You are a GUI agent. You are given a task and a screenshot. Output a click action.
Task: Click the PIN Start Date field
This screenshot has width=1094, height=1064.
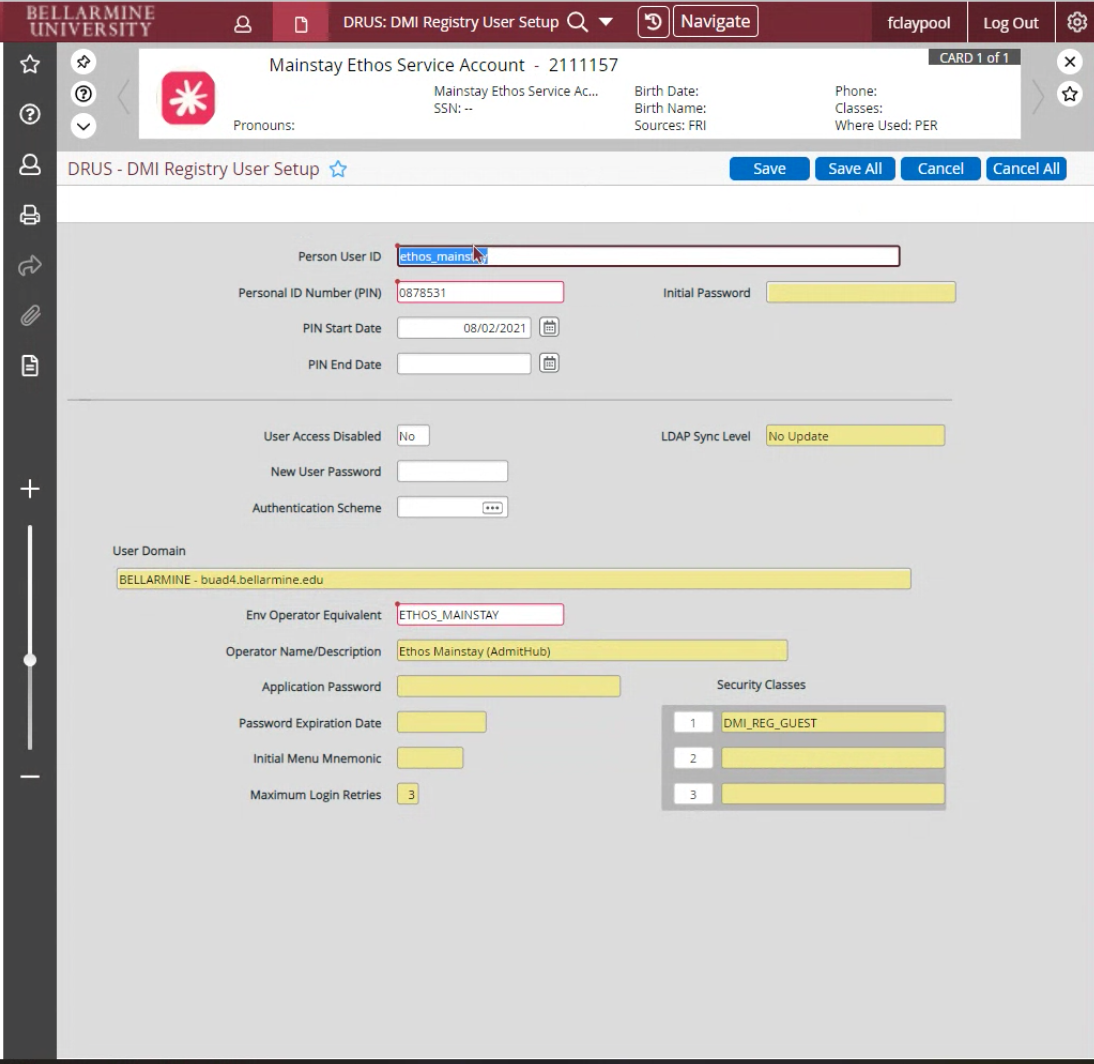463,328
